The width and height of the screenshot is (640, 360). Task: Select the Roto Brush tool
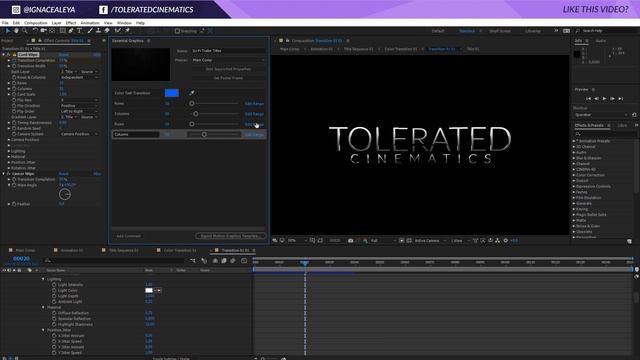click(x=118, y=31)
